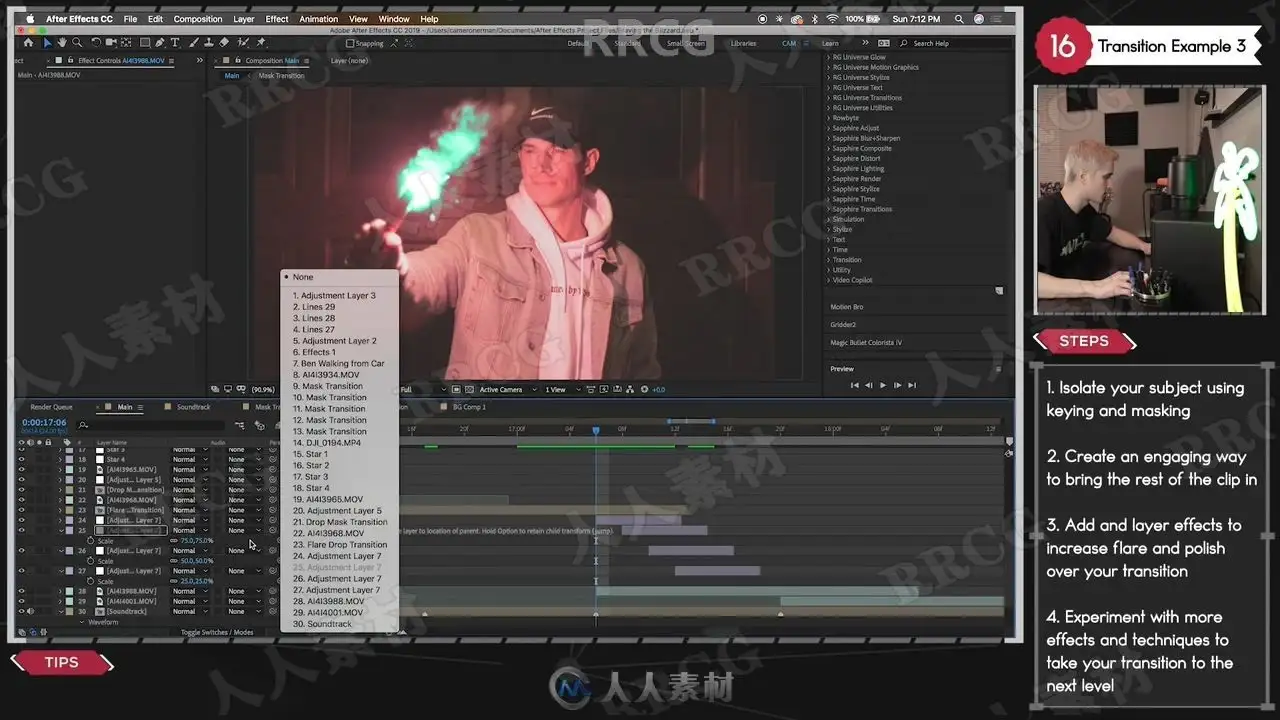Select the Rectangle shape tool
The image size is (1280, 720).
[x=145, y=42]
